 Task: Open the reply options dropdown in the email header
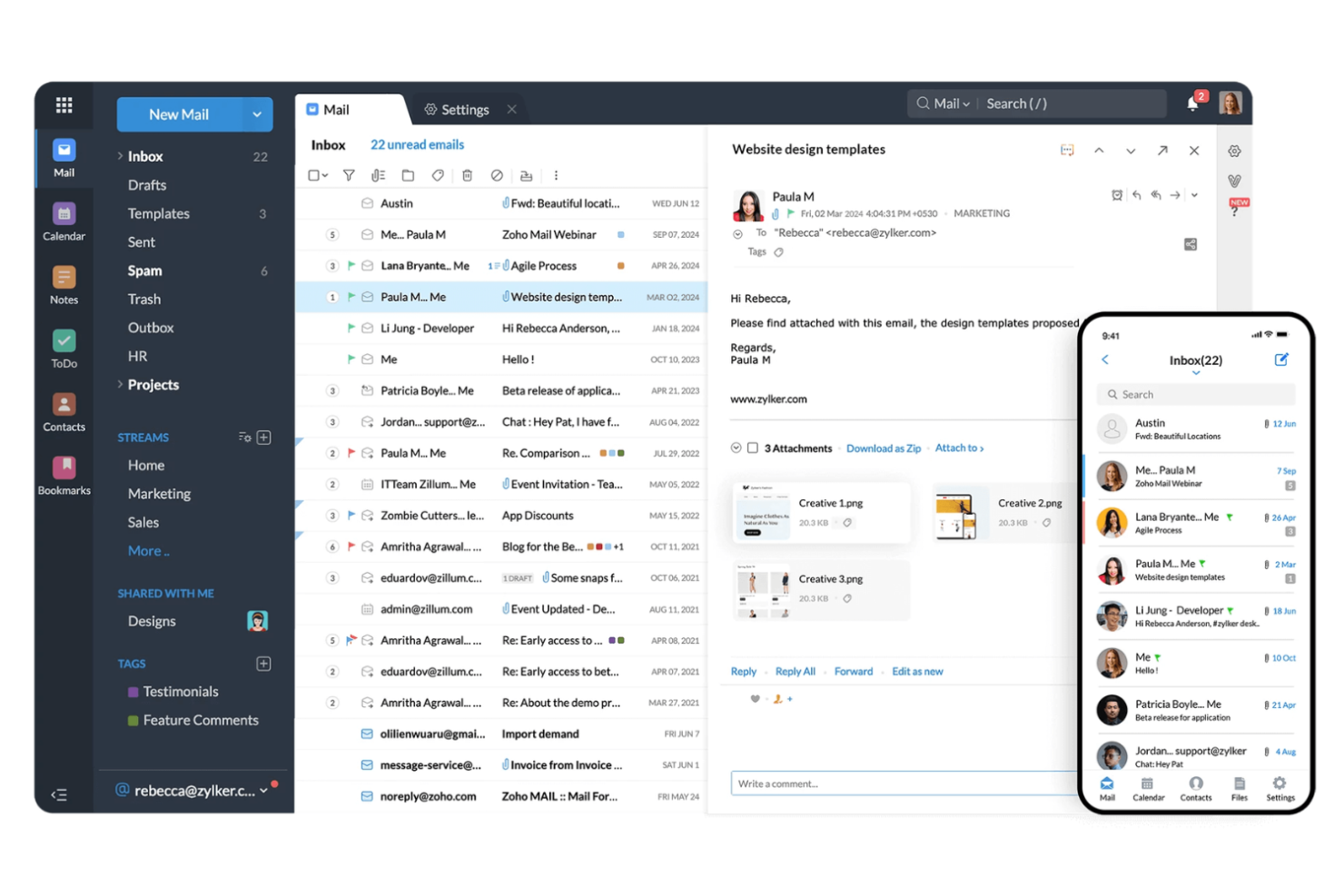(x=1194, y=194)
